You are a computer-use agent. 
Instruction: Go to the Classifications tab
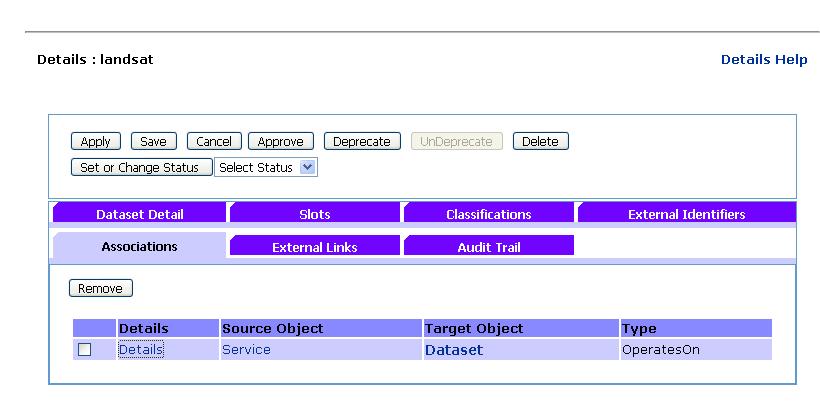pos(488,214)
